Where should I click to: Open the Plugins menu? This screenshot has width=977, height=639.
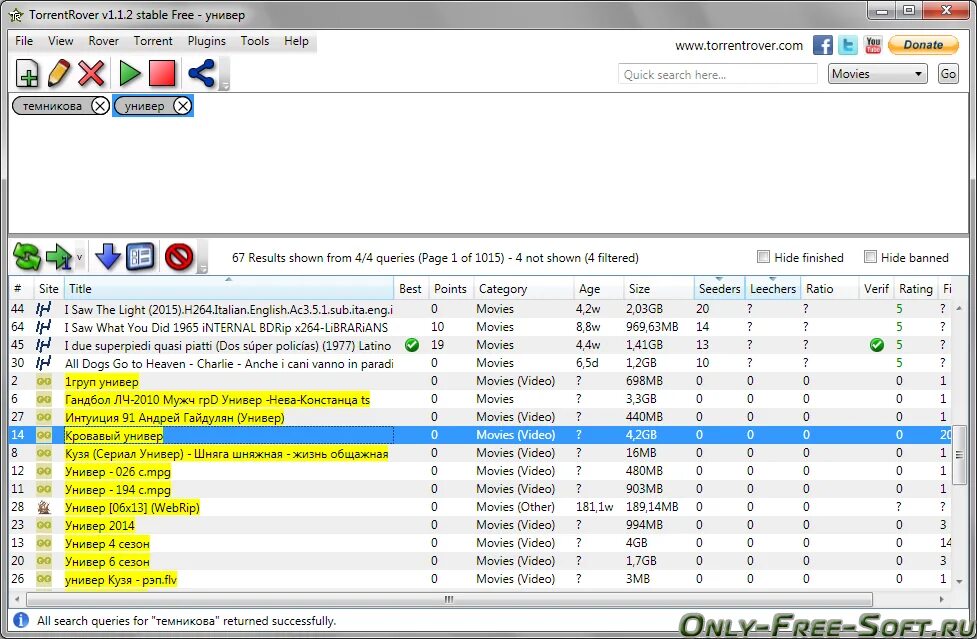coord(206,41)
